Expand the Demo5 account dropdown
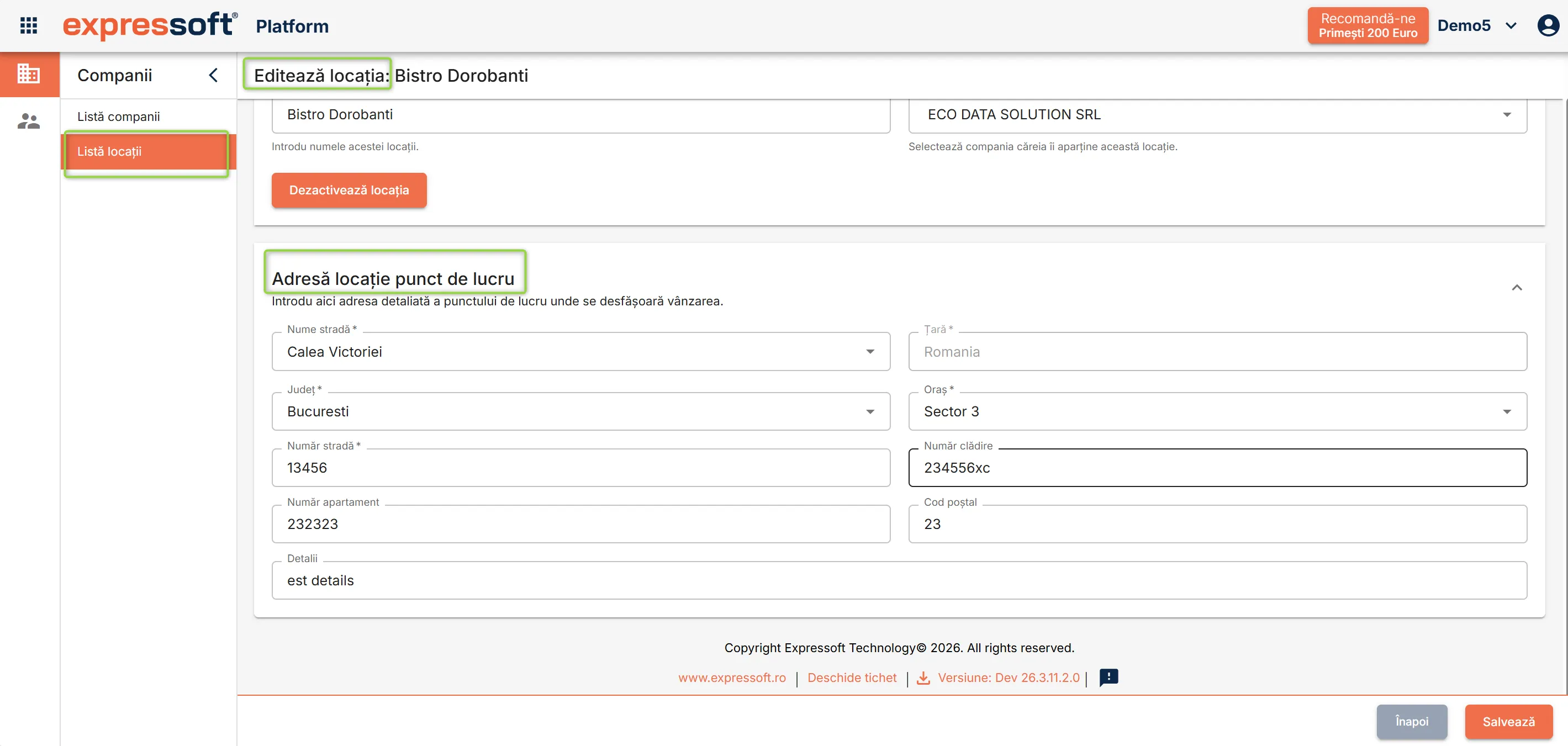This screenshot has width=1568, height=746. click(x=1511, y=25)
